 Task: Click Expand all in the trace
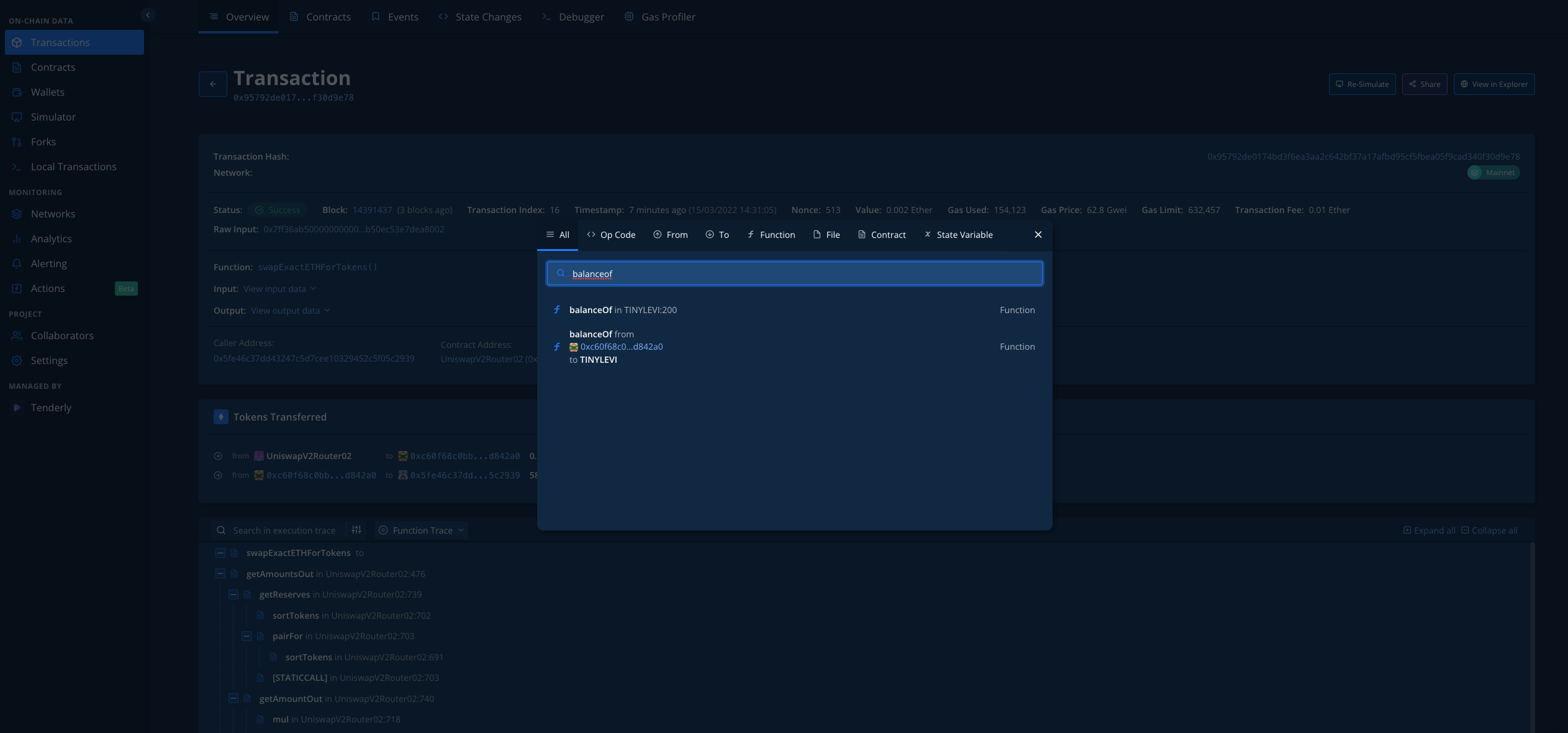point(1429,530)
